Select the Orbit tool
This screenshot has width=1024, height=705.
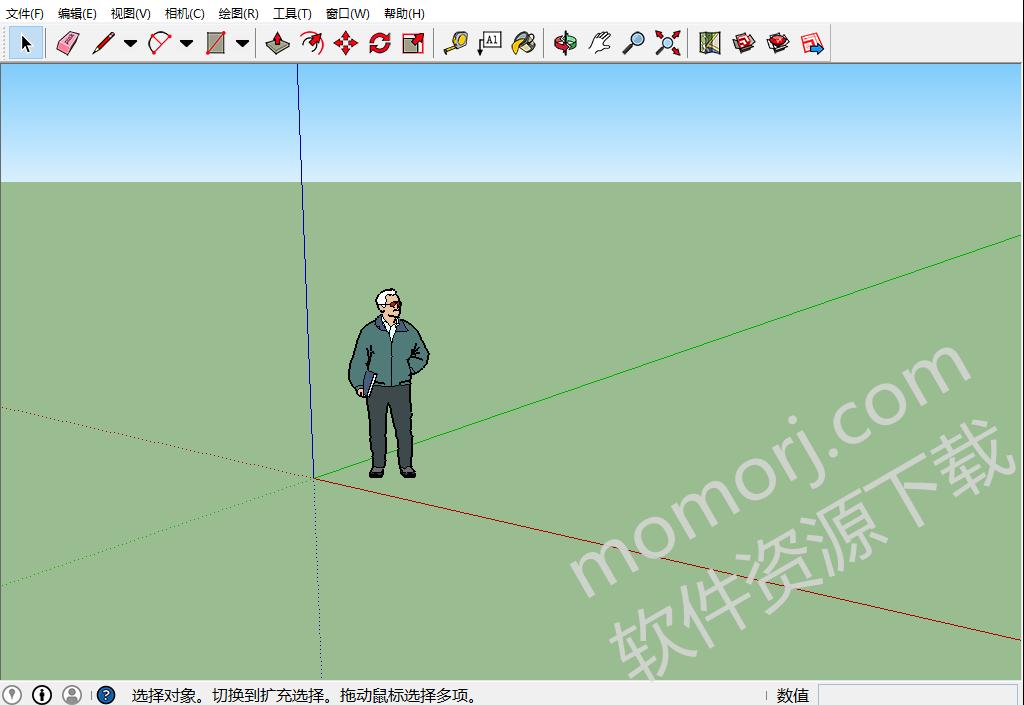[x=565, y=43]
